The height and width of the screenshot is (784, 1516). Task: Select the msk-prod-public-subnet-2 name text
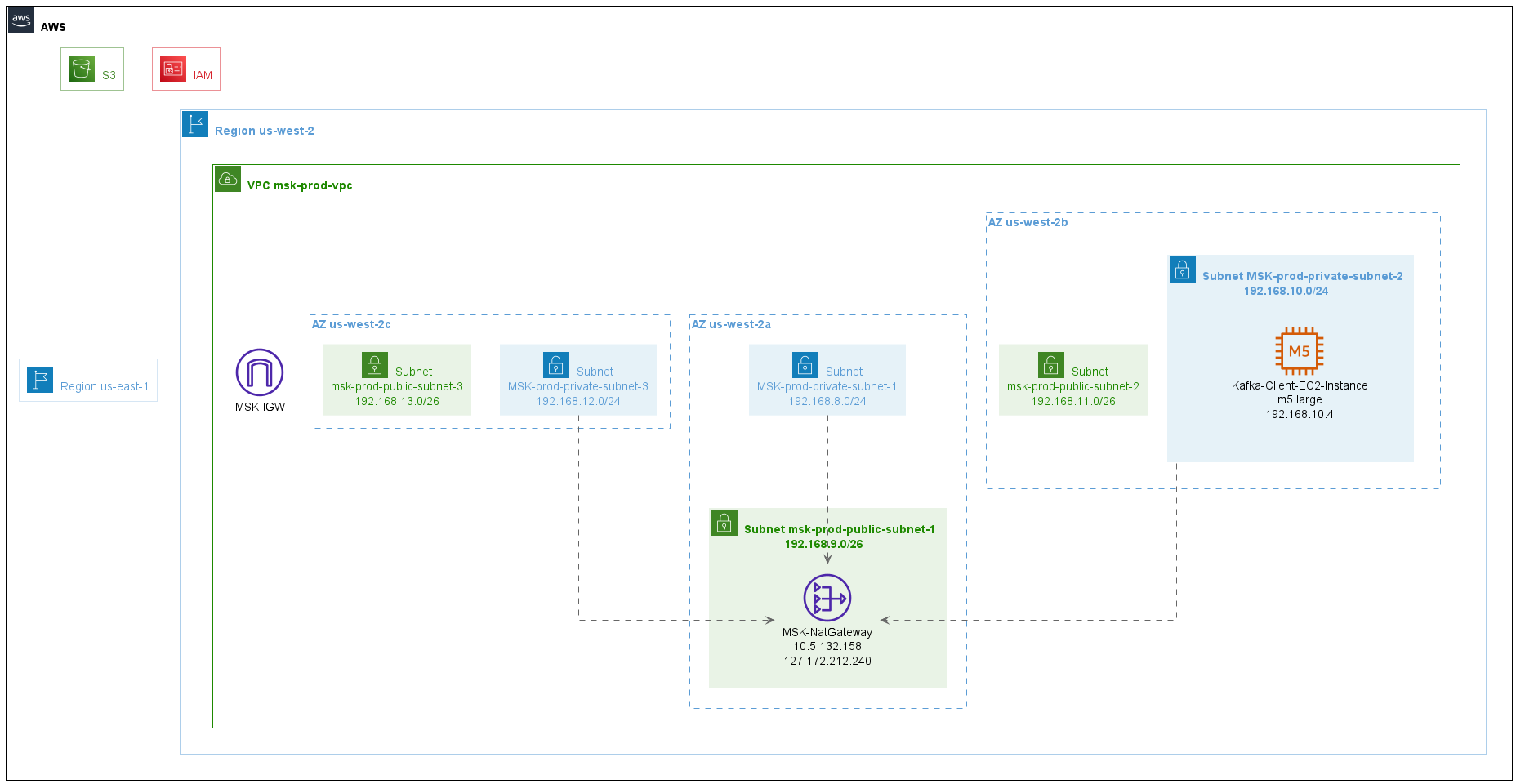1073,386
